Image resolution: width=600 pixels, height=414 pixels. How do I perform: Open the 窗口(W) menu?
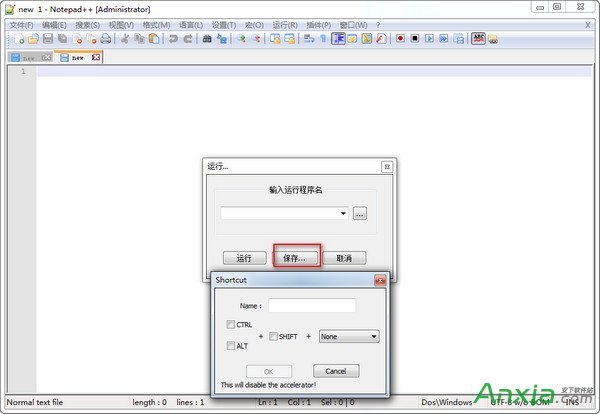(x=354, y=25)
